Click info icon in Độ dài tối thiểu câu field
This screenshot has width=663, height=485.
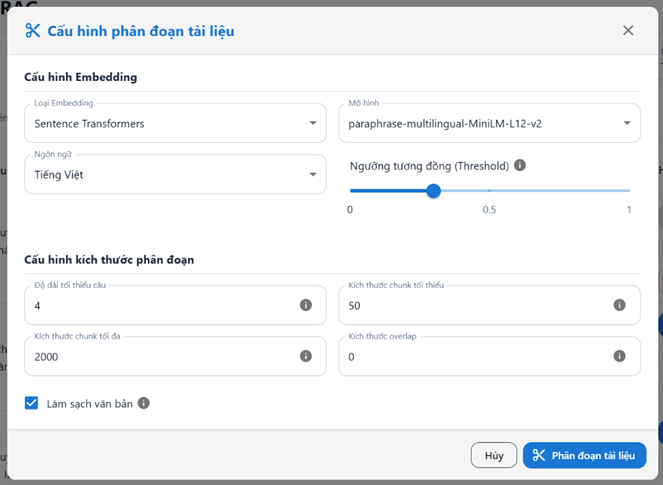tap(306, 305)
